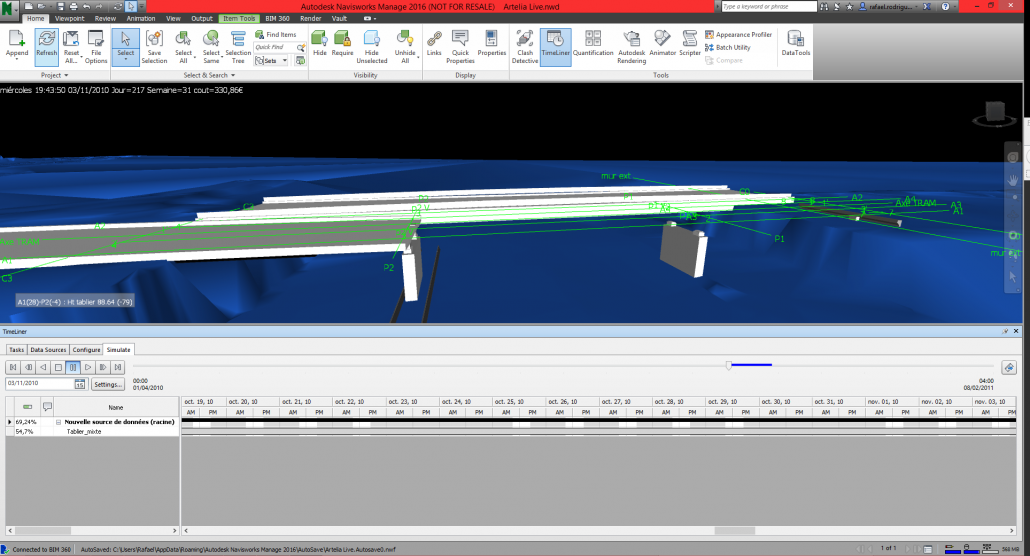
Task: Open the simulation date calendar picker
Action: point(80,384)
